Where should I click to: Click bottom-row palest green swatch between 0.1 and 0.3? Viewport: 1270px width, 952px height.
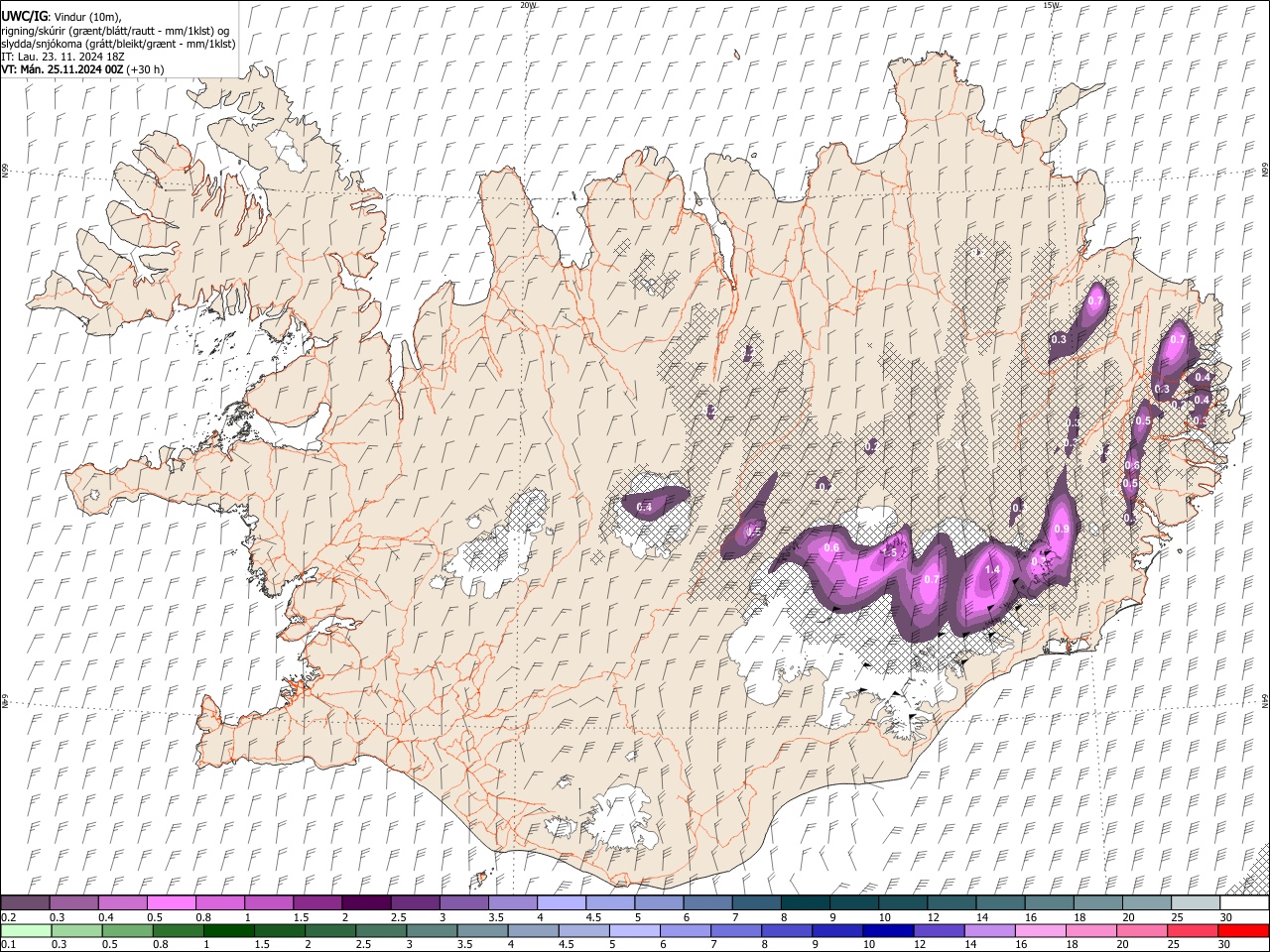tap(26, 930)
